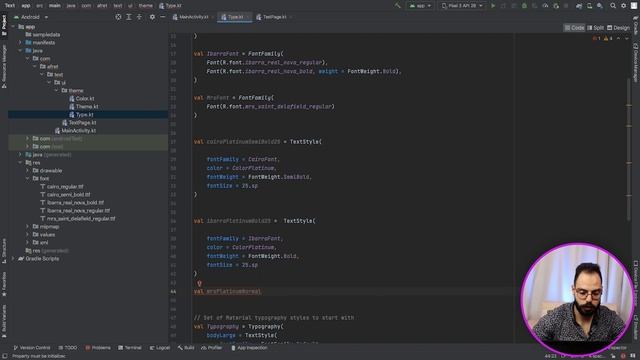Switch the editor to Code view

pos(574,28)
